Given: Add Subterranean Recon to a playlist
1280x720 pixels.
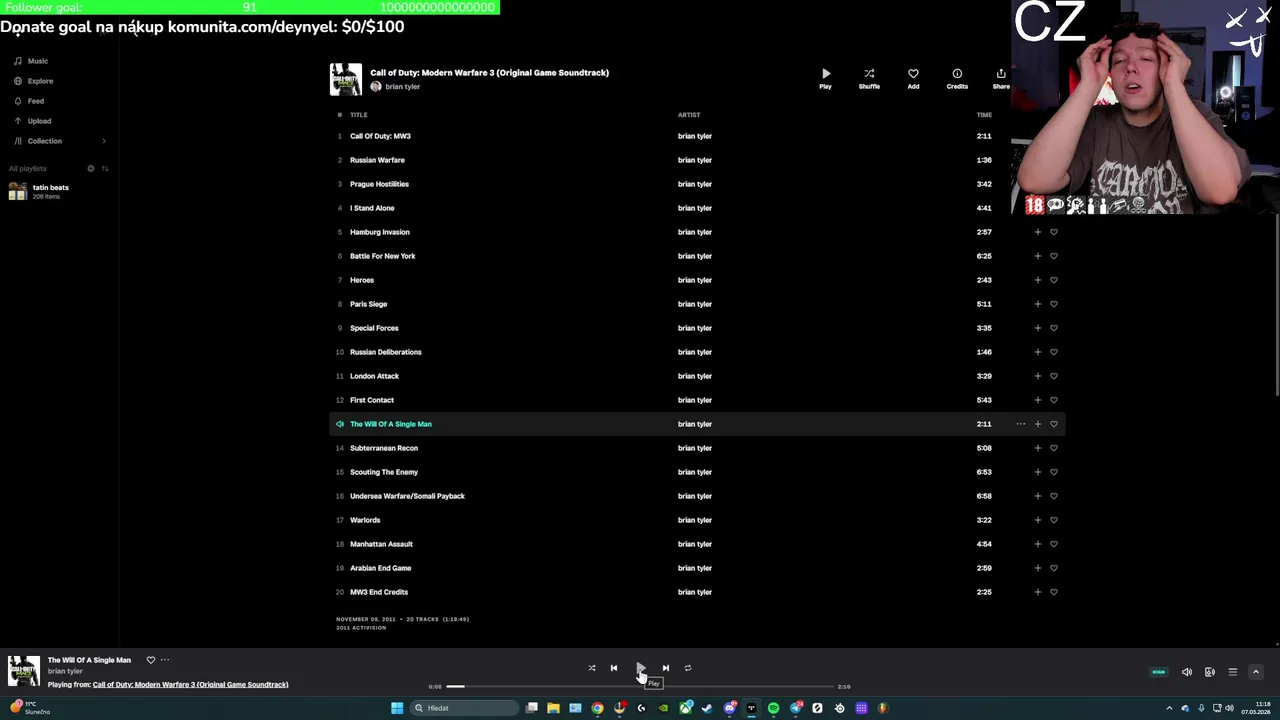Looking at the screenshot, I should click(x=1037, y=448).
